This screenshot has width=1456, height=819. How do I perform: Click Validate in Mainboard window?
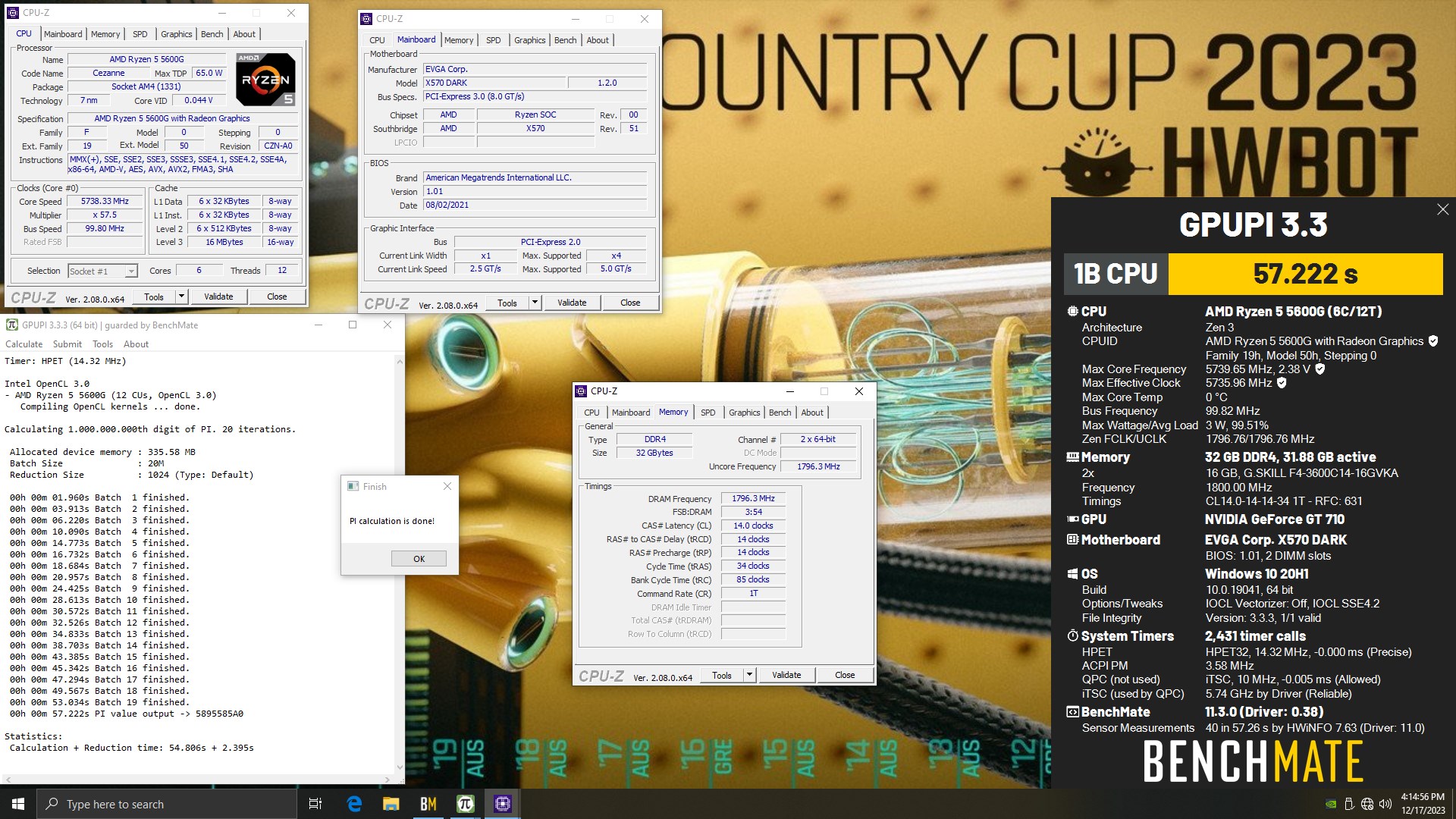[572, 303]
